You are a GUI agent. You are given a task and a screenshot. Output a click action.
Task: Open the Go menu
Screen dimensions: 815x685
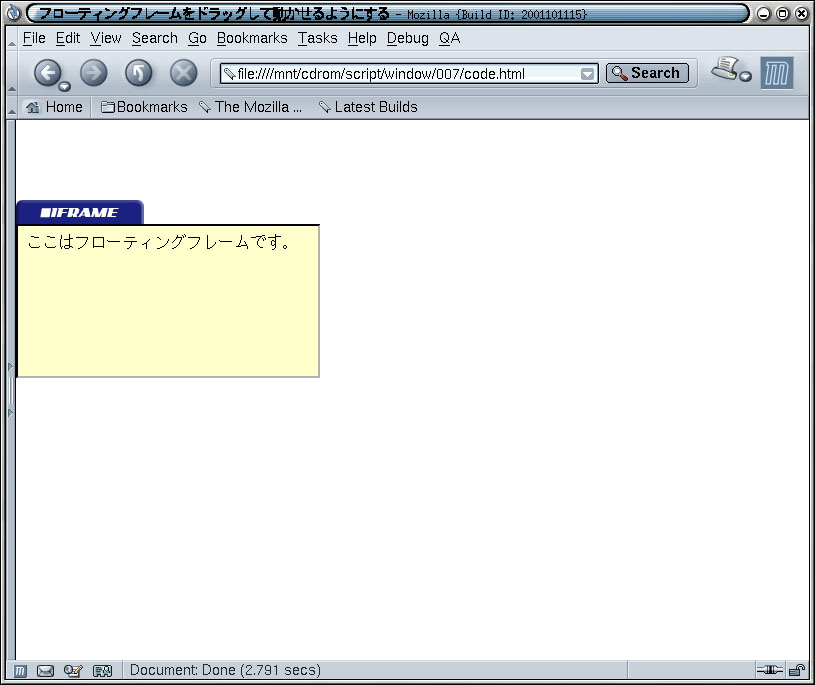[x=197, y=38]
